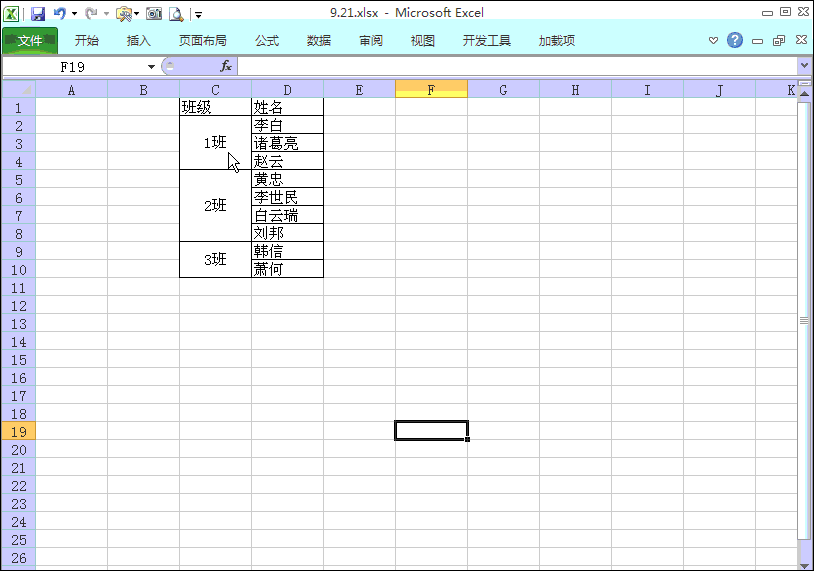
Task: Switch to the 开始 ribbon tab
Action: 86,40
